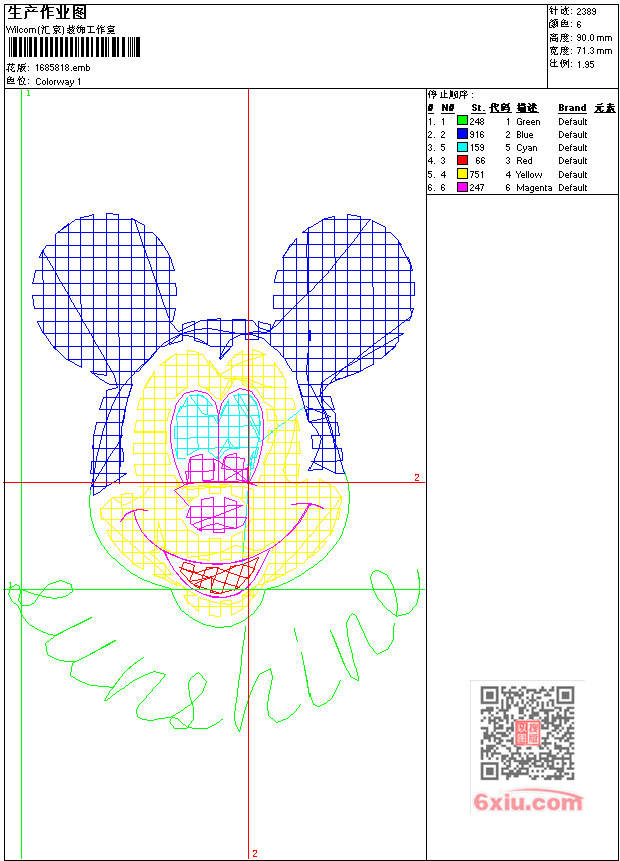620x861 pixels.
Task: Click the colors count line 颜色: 6
Action: pos(565,24)
